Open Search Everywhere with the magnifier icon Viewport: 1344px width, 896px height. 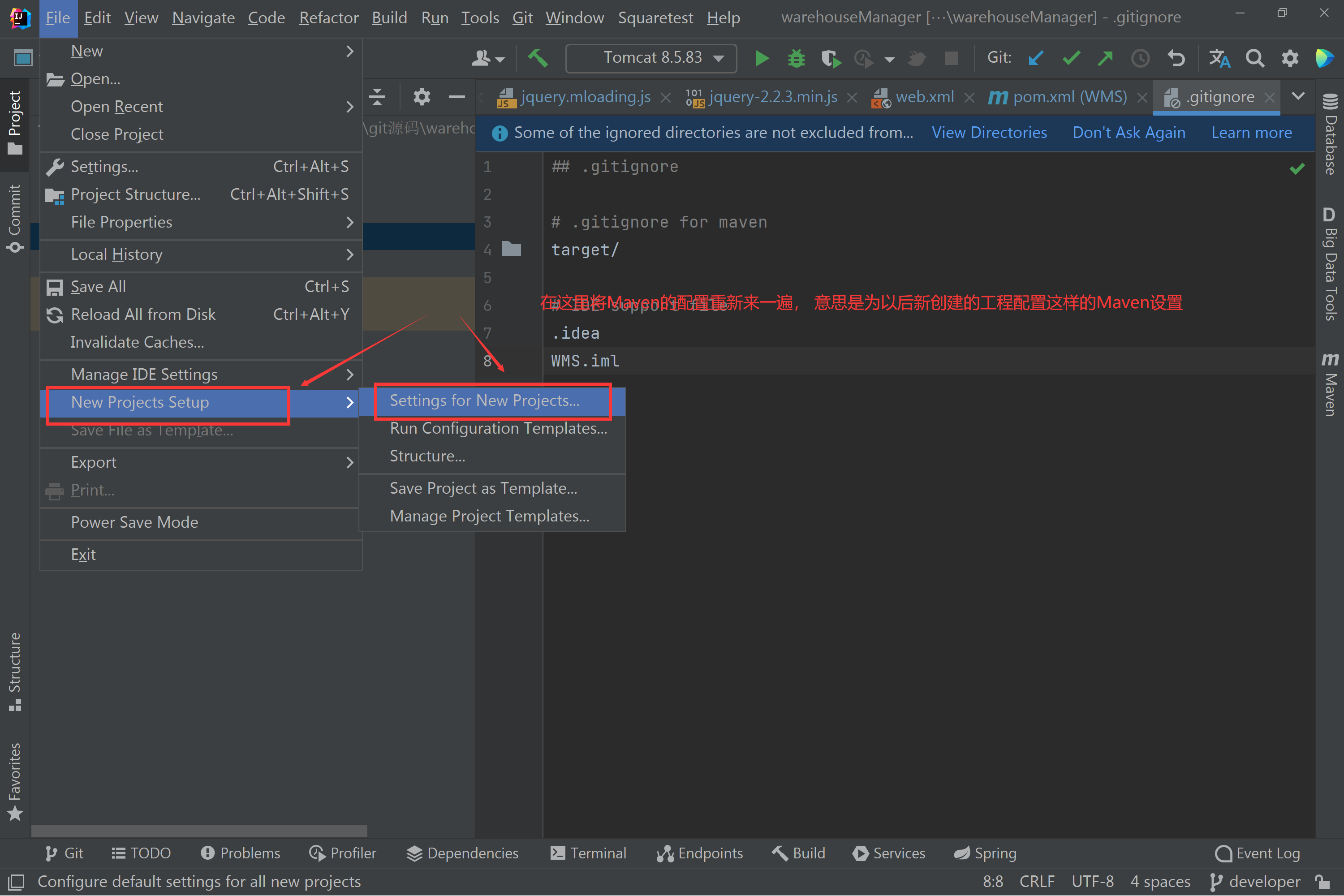pos(1255,58)
